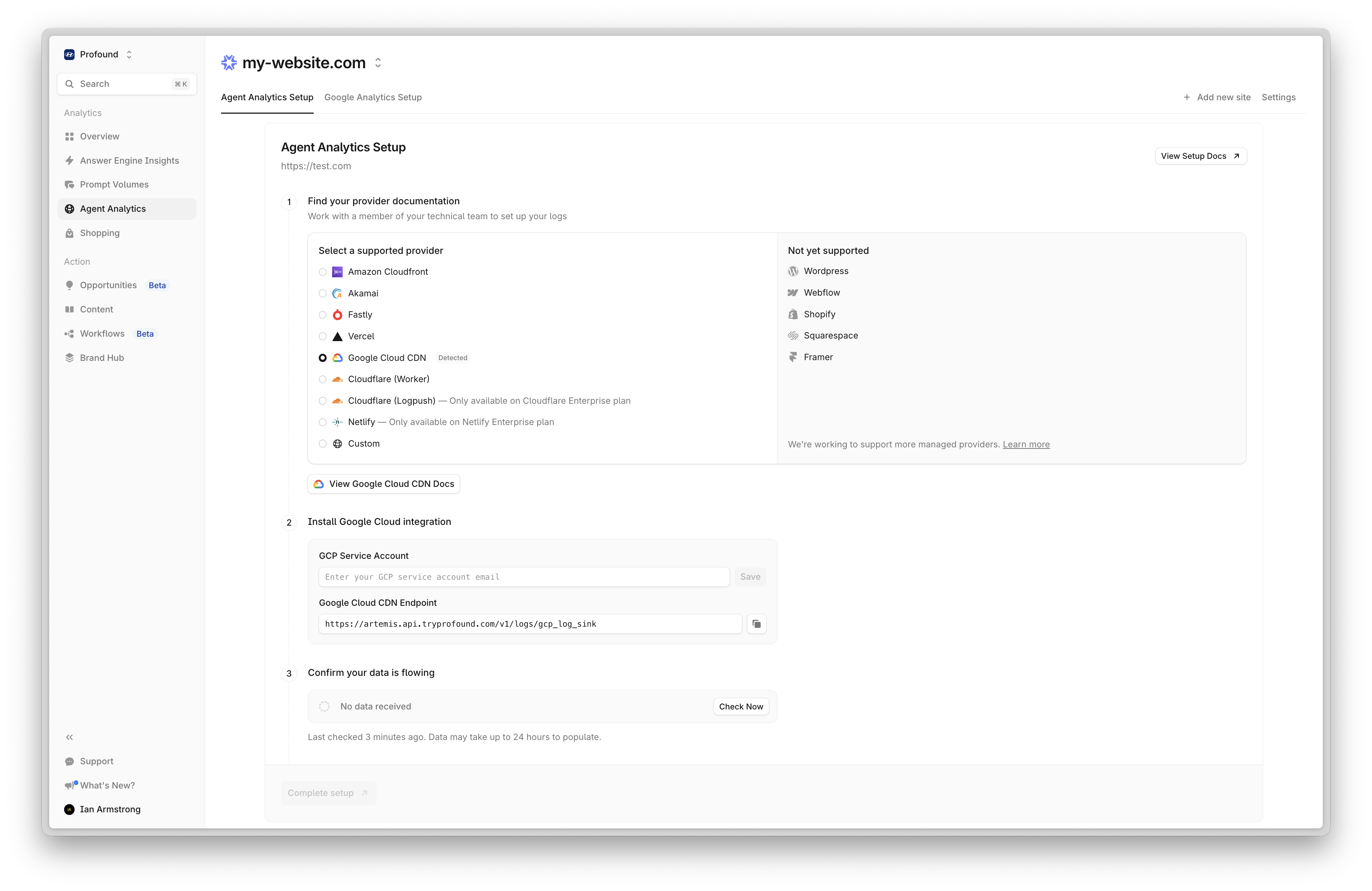Open the Agent Analytics Setup tab
Image resolution: width=1372 pixels, height=891 pixels.
(267, 97)
